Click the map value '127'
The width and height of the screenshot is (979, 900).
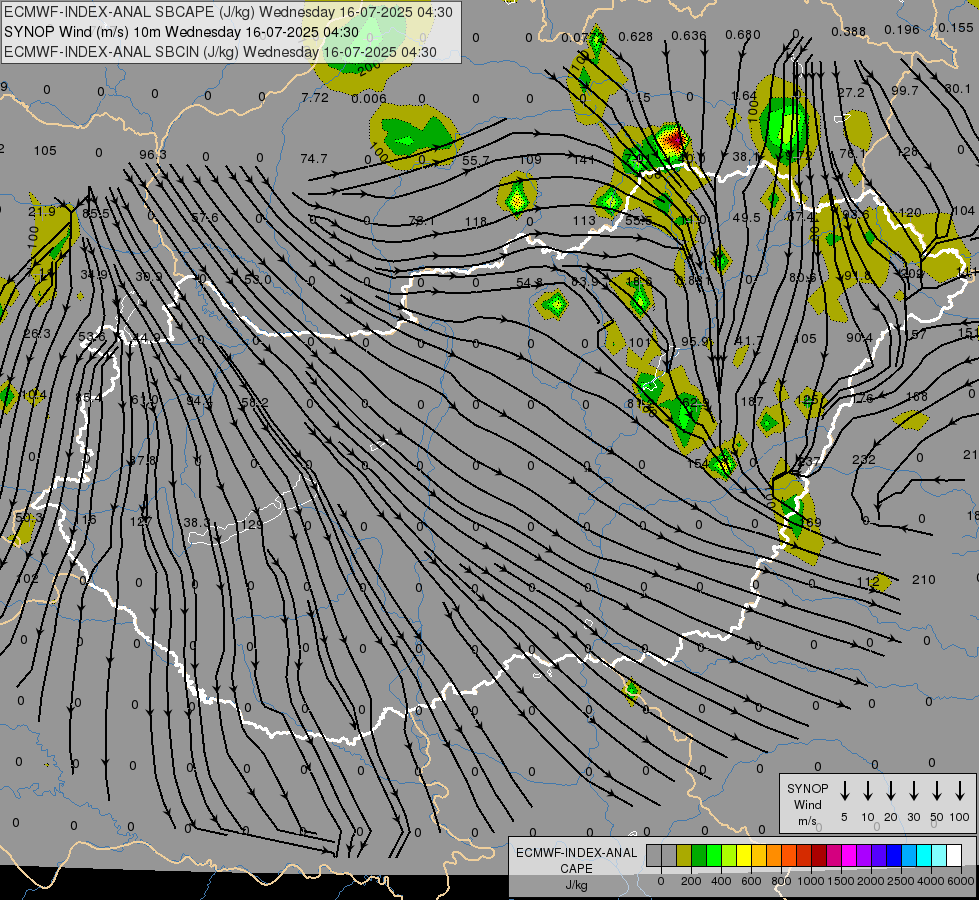(x=141, y=521)
